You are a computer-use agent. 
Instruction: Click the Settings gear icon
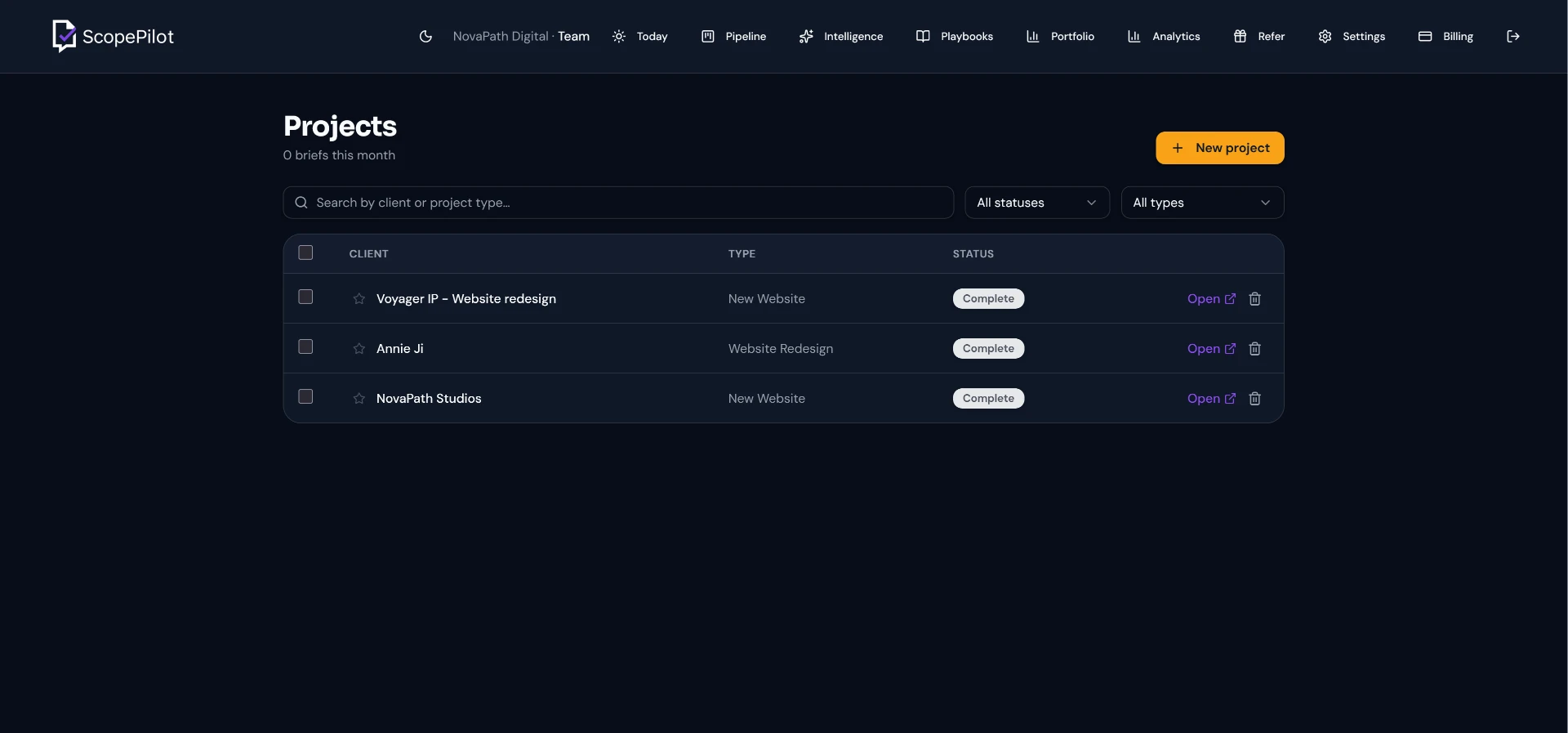1325,36
